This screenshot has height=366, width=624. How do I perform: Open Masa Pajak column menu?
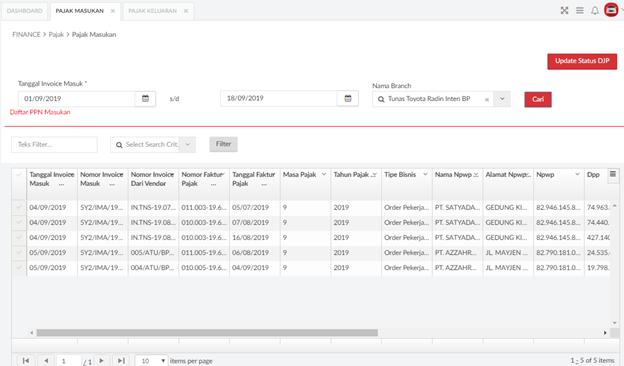(324, 174)
